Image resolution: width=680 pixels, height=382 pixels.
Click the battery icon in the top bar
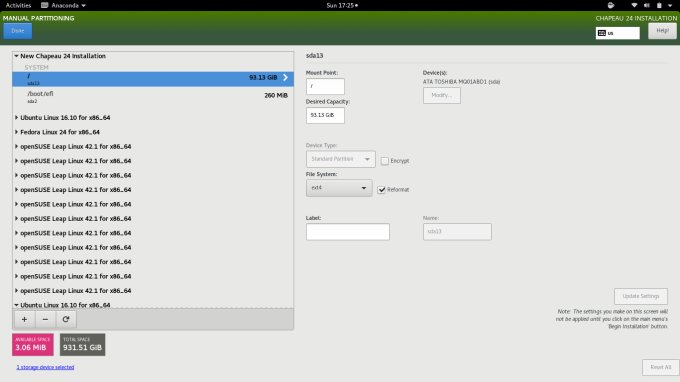tap(659, 5)
